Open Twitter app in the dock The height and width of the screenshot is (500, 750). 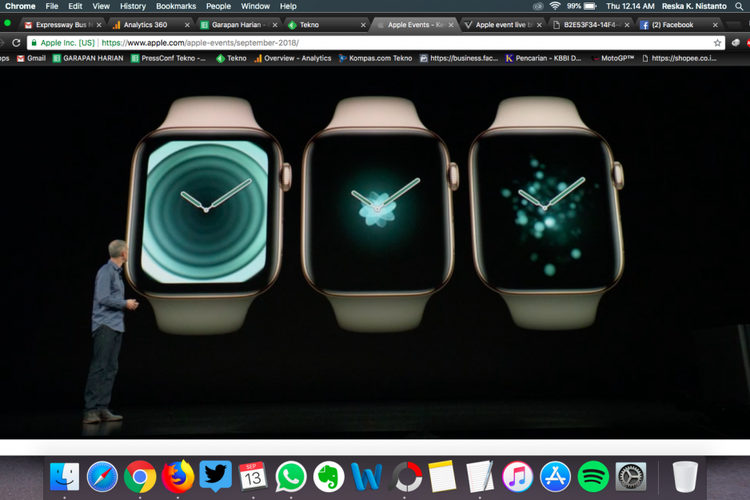(215, 476)
